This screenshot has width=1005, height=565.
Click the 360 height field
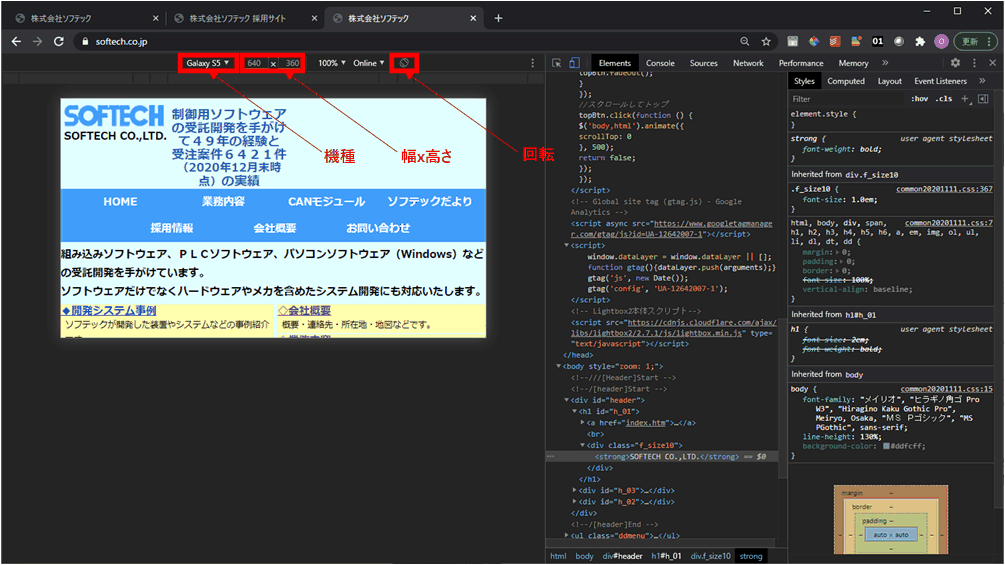[292, 63]
